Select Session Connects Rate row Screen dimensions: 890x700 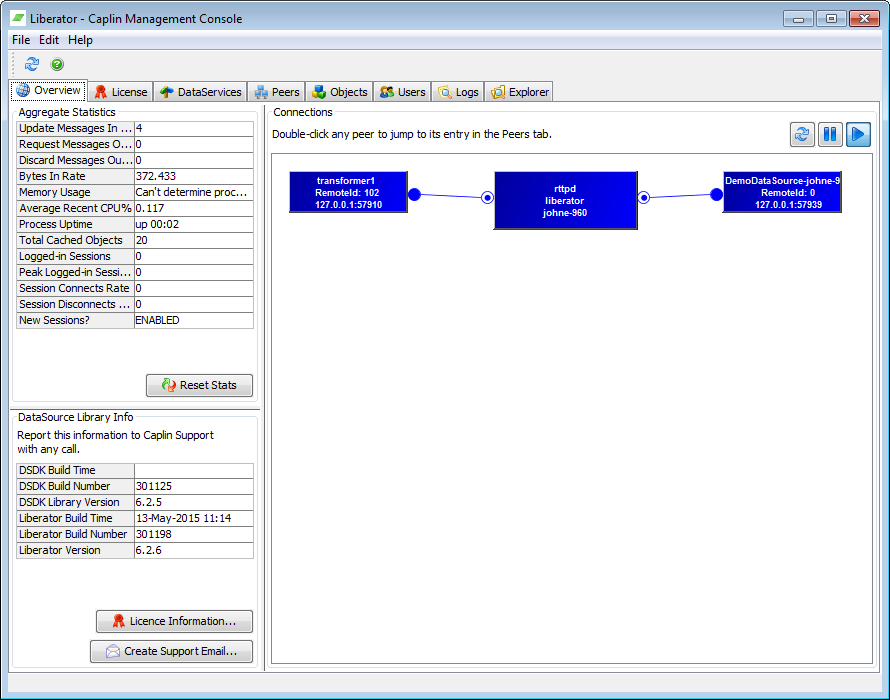pos(135,288)
